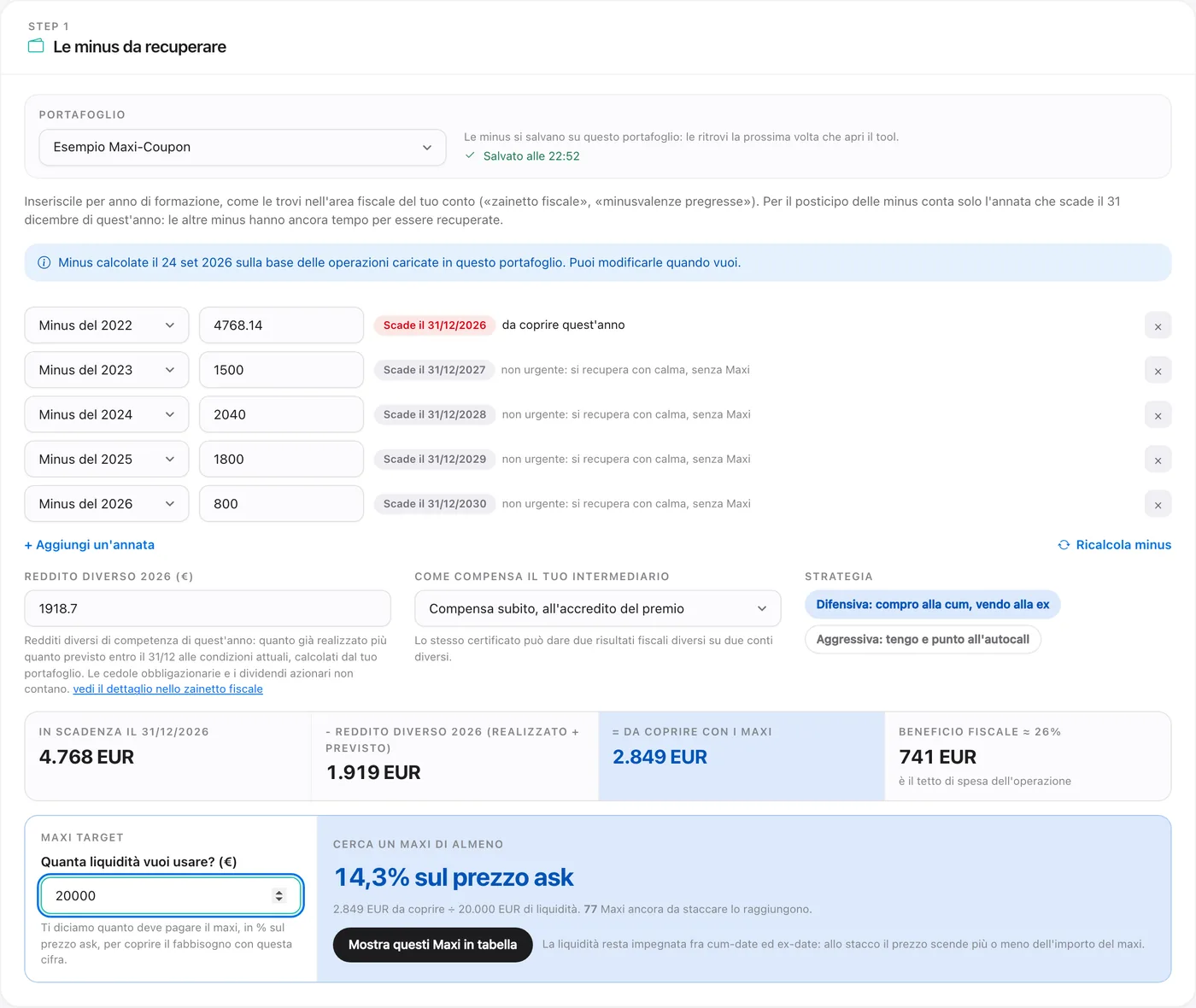Click the Scade il 31/12/2027 badge
The image size is (1196, 1008).
(x=434, y=370)
